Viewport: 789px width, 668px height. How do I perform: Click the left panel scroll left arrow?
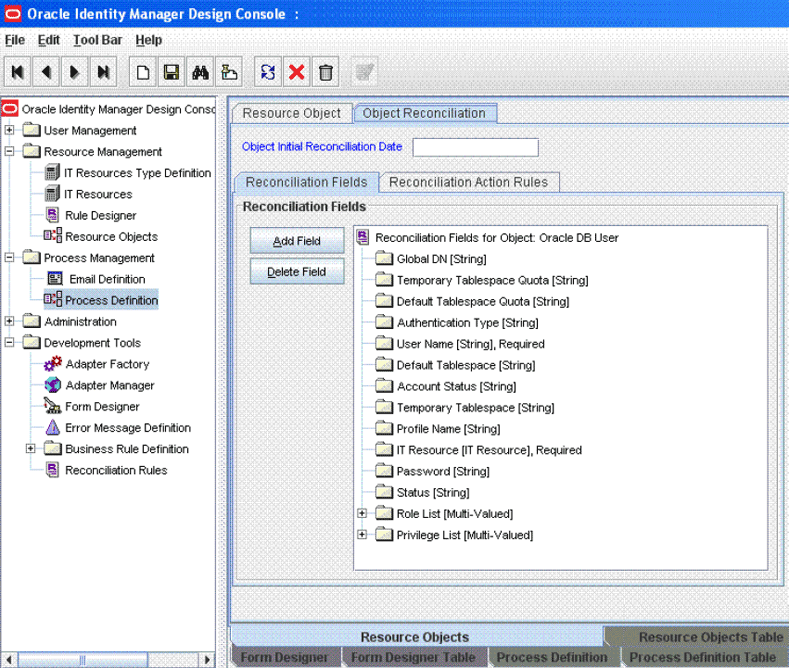pyautogui.click(x=9, y=659)
